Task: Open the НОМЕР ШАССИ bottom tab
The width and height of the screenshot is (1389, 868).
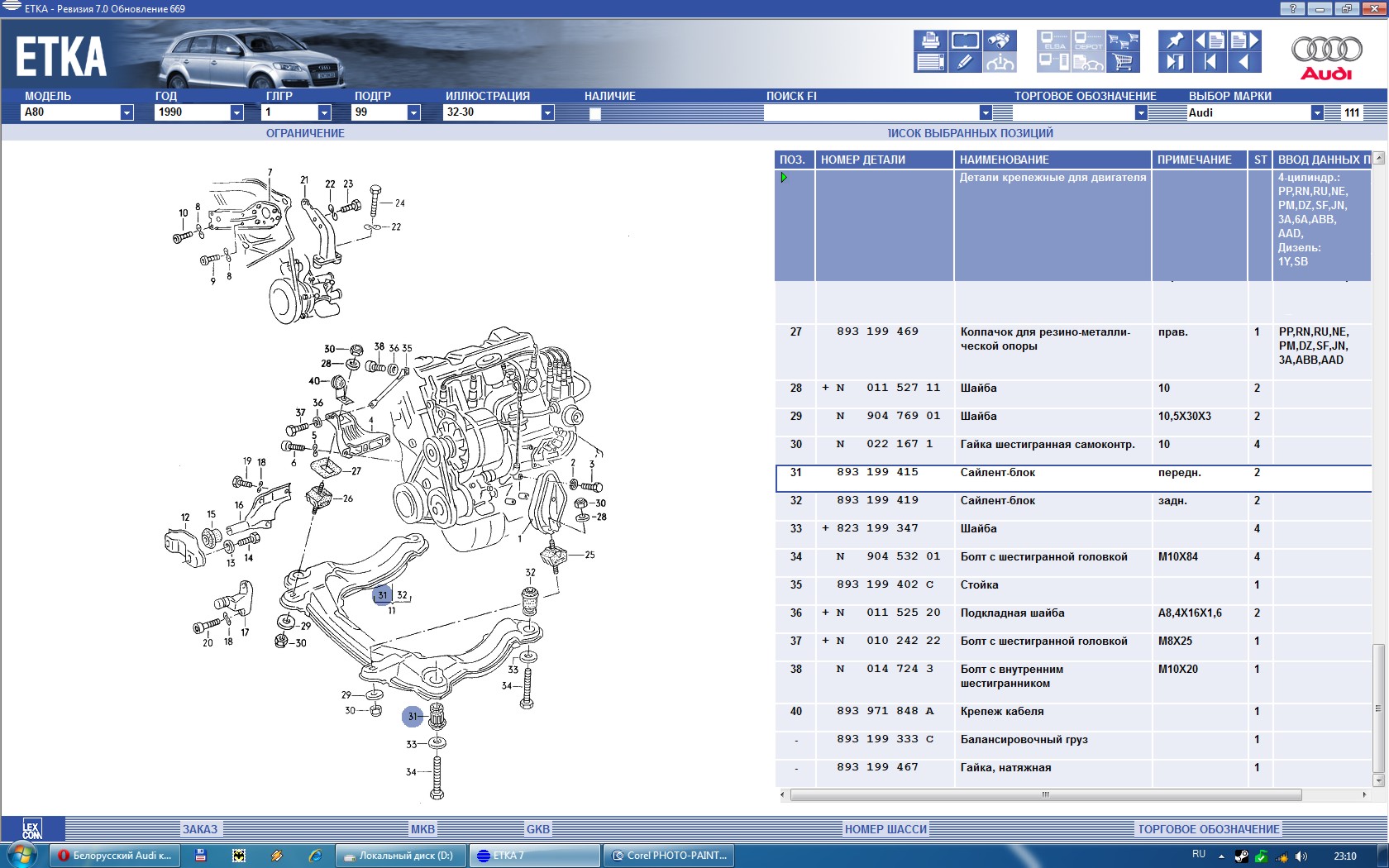Action: tap(885, 829)
